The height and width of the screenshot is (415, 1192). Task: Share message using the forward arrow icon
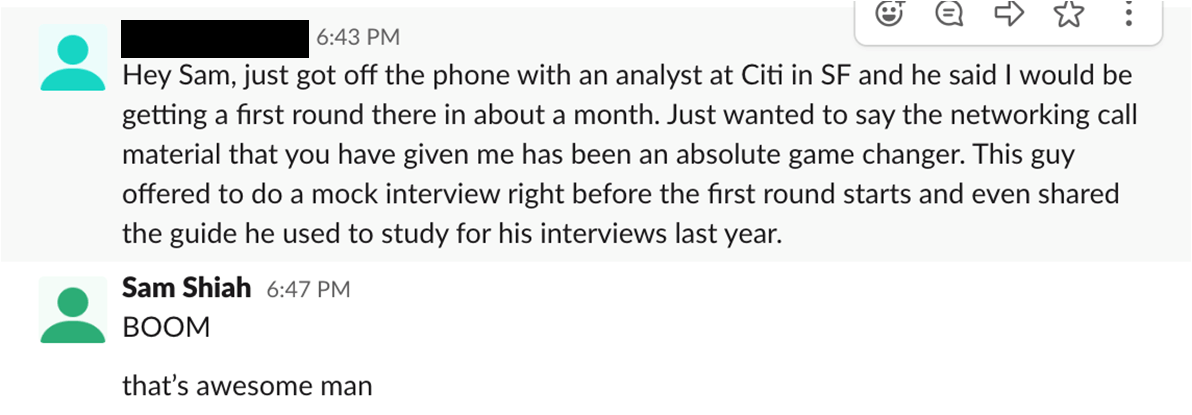tap(1009, 14)
